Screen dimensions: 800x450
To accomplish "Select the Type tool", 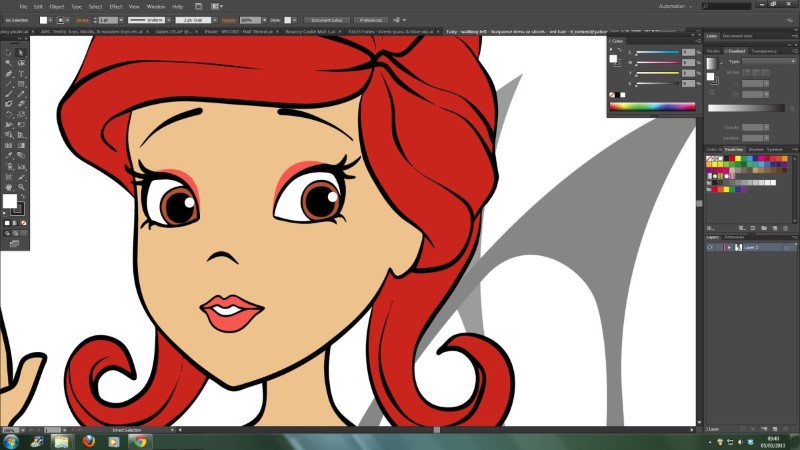I will click(20, 74).
